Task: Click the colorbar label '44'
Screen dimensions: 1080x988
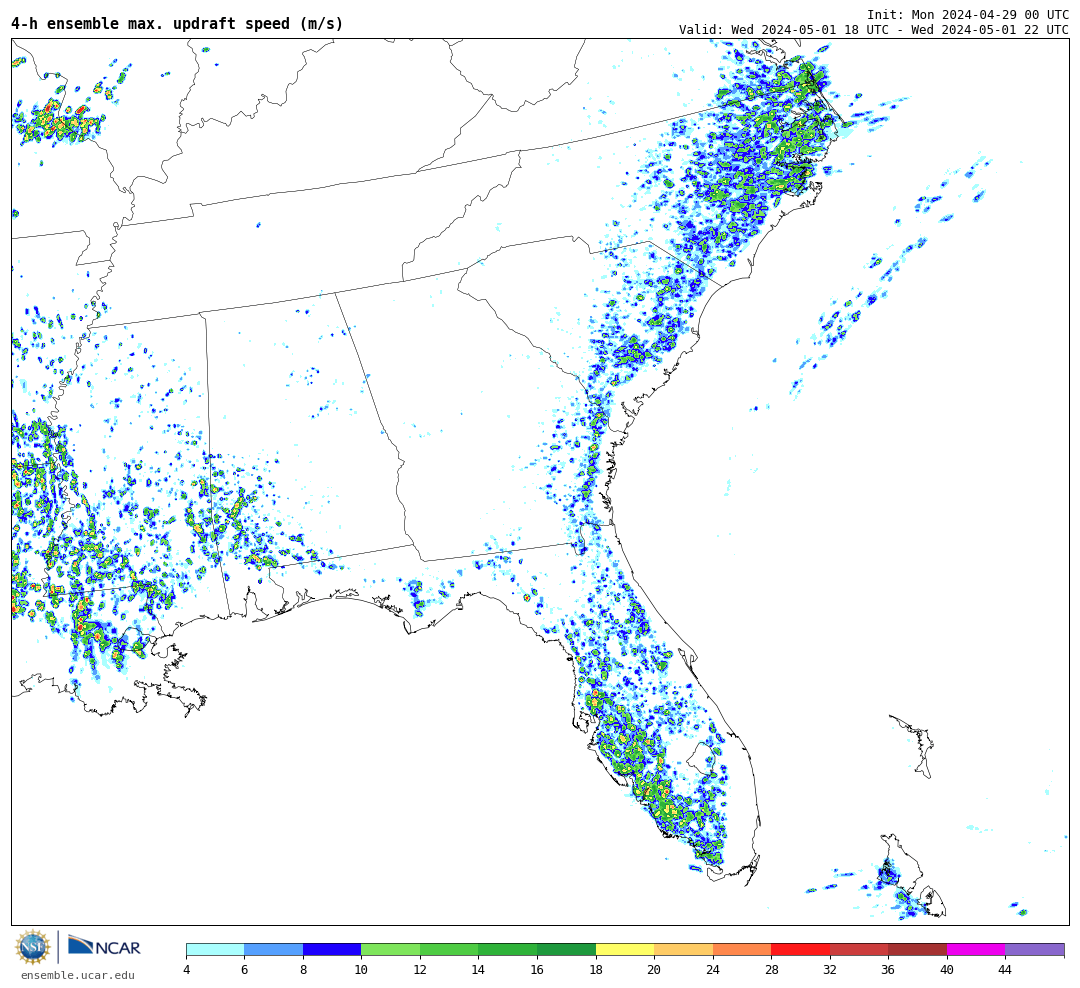Action: (x=1005, y=969)
